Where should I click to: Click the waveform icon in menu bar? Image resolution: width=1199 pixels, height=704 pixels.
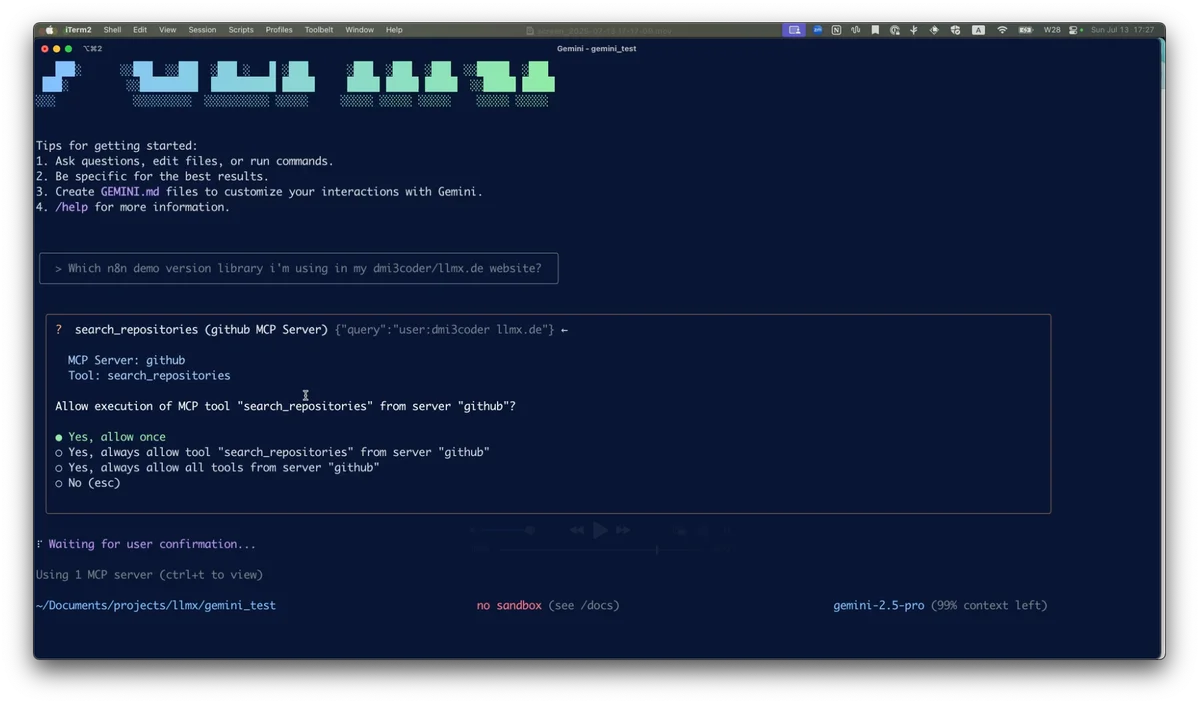(x=856, y=30)
